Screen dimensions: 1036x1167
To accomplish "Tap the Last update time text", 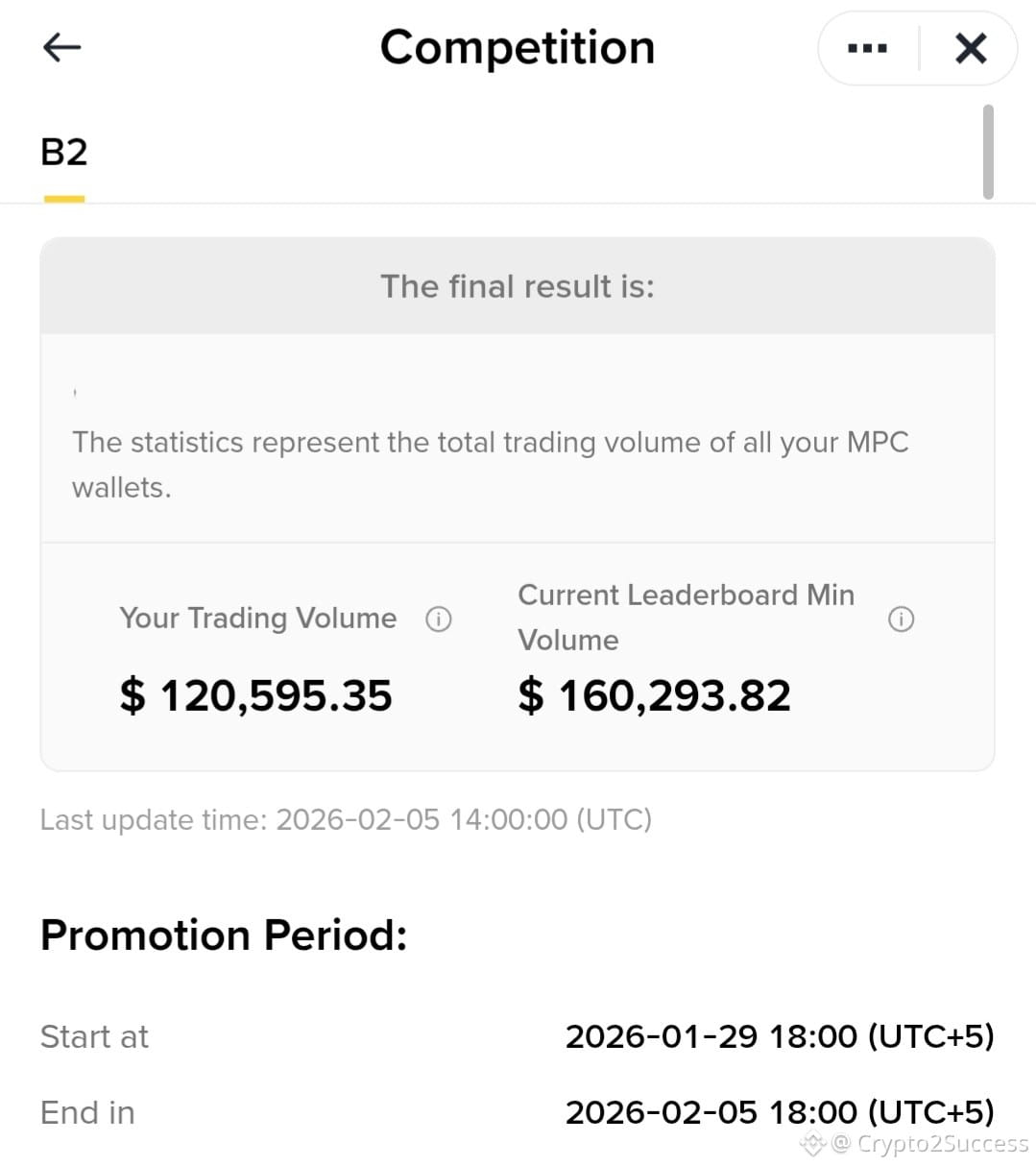I will (x=346, y=819).
